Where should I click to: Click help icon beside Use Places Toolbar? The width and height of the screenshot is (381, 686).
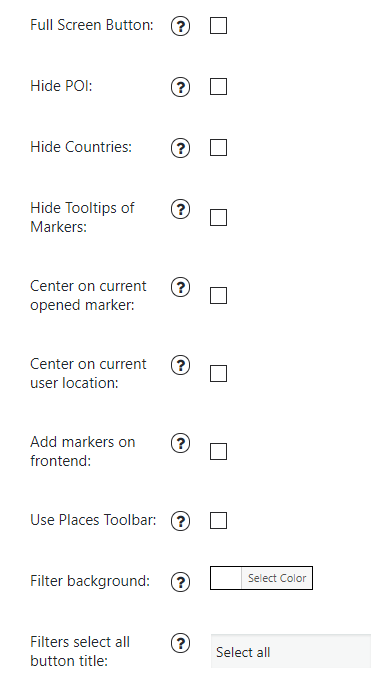click(x=180, y=521)
